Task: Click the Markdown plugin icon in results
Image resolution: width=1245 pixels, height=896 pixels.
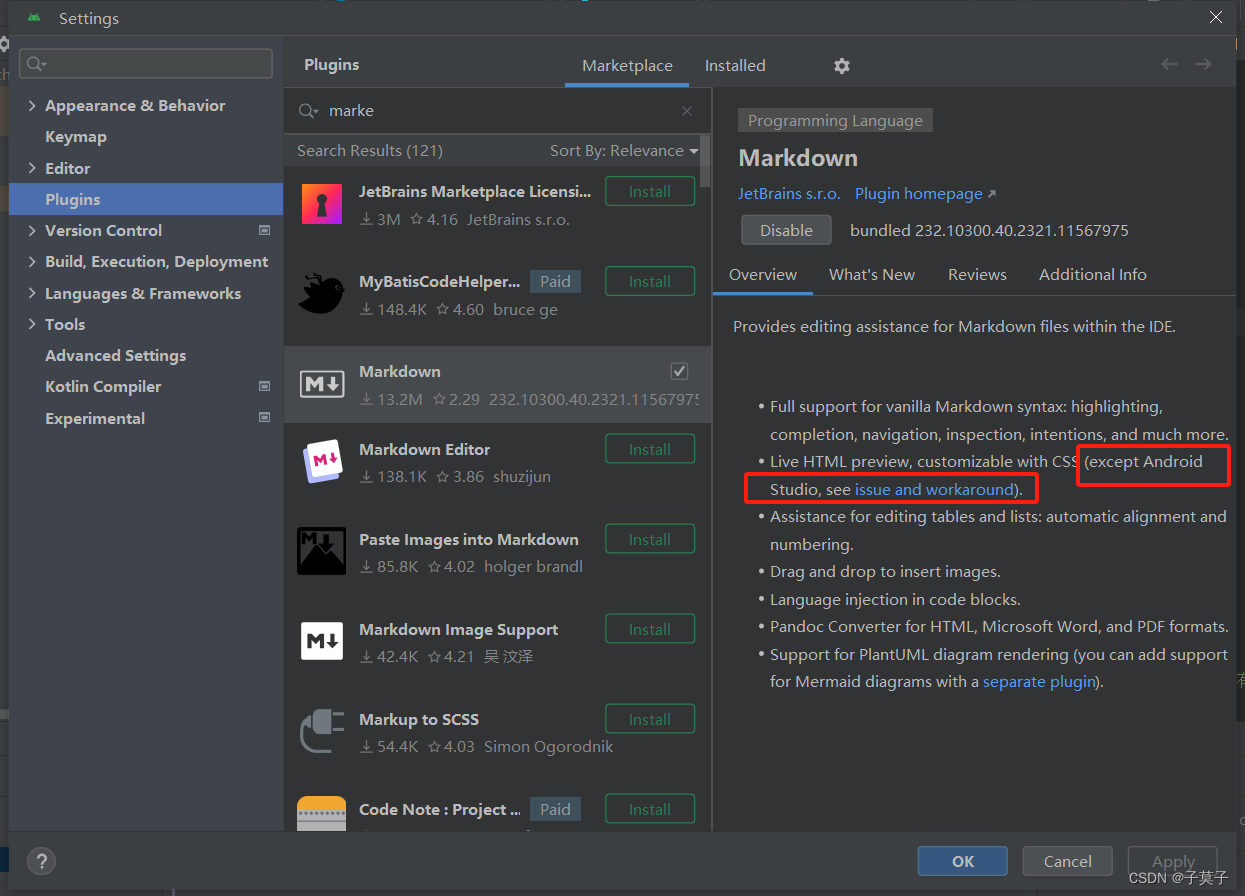Action: click(x=321, y=383)
